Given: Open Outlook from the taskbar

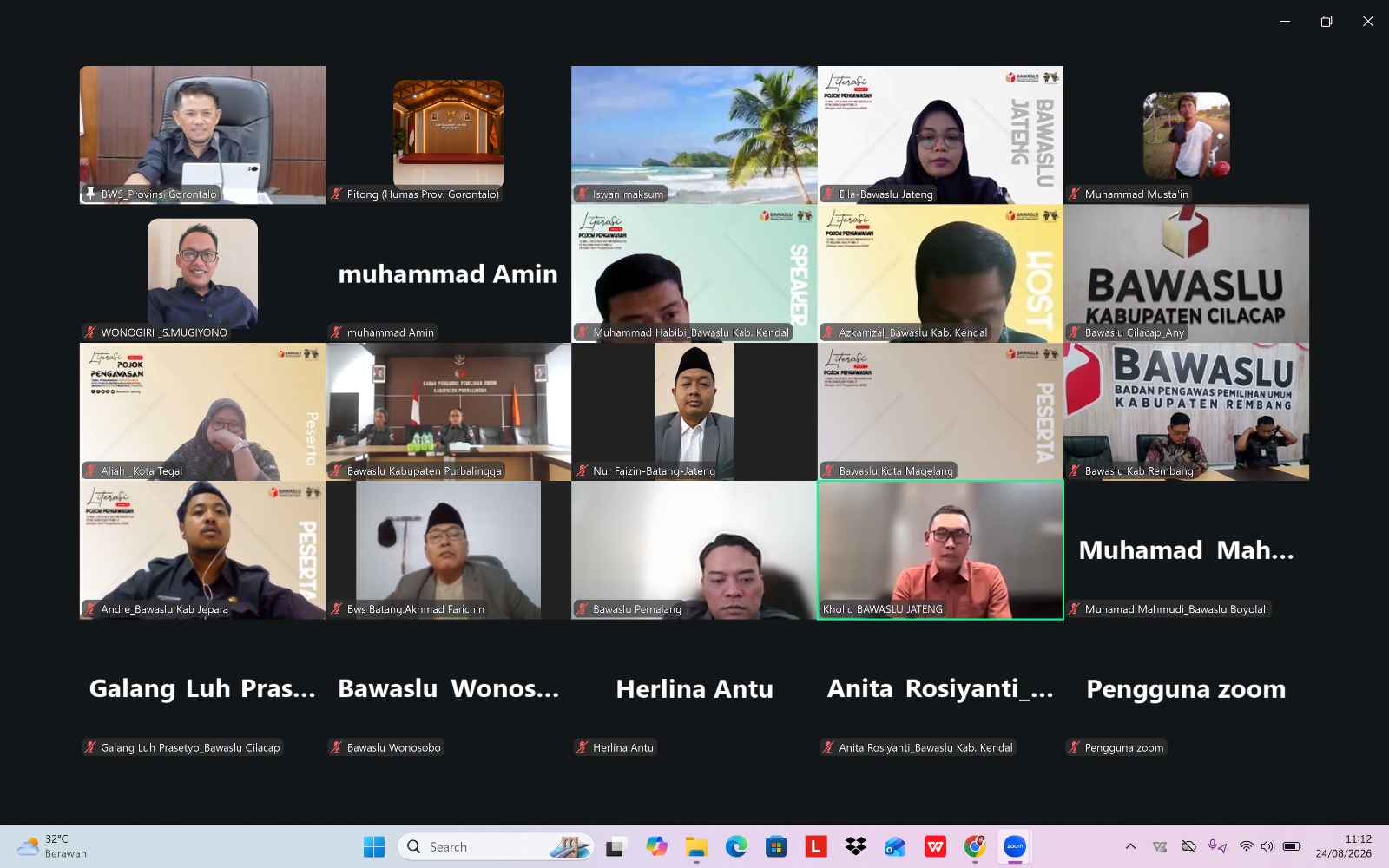Looking at the screenshot, I should (895, 846).
